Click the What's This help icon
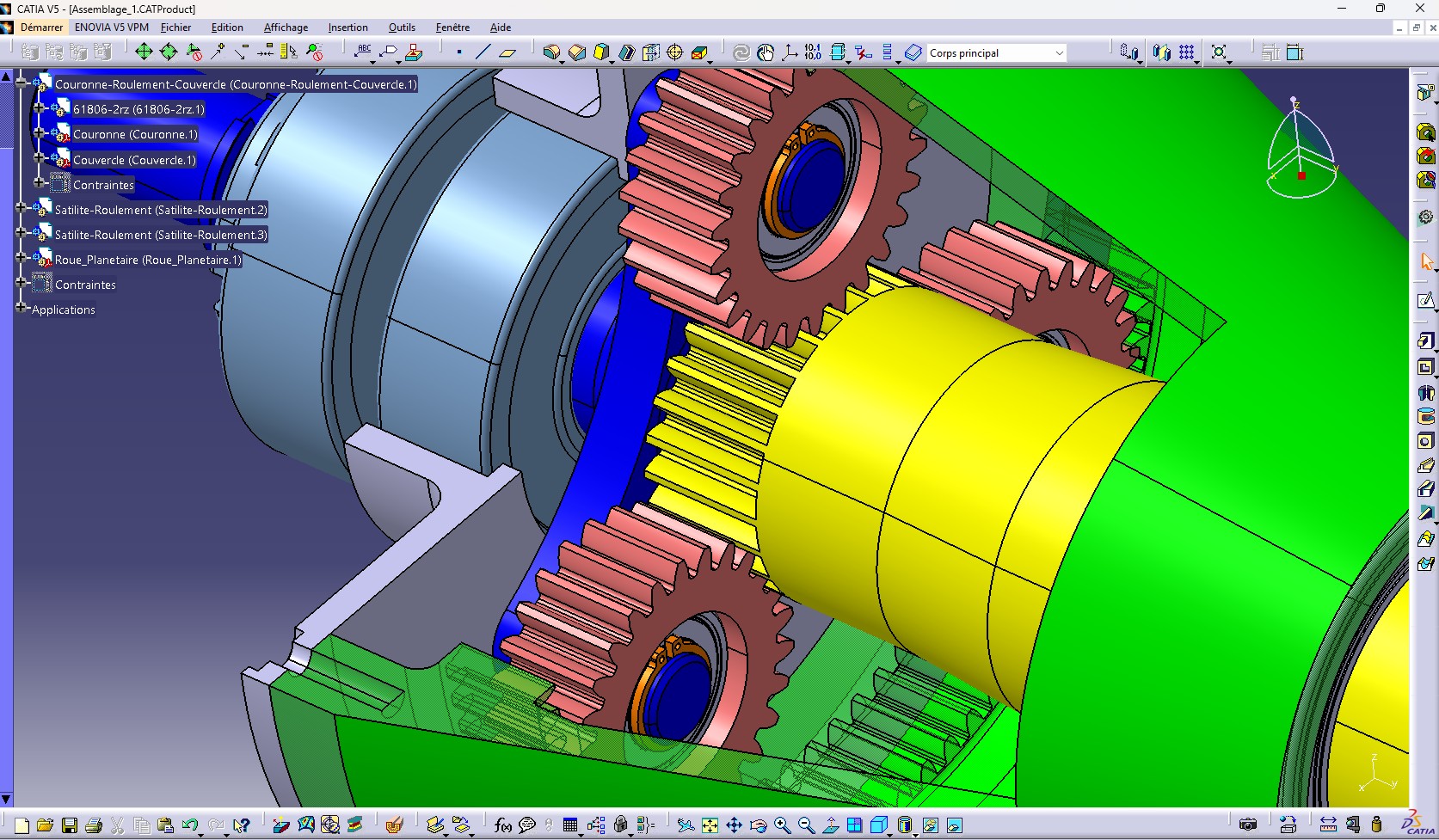The image size is (1439, 840). (242, 825)
